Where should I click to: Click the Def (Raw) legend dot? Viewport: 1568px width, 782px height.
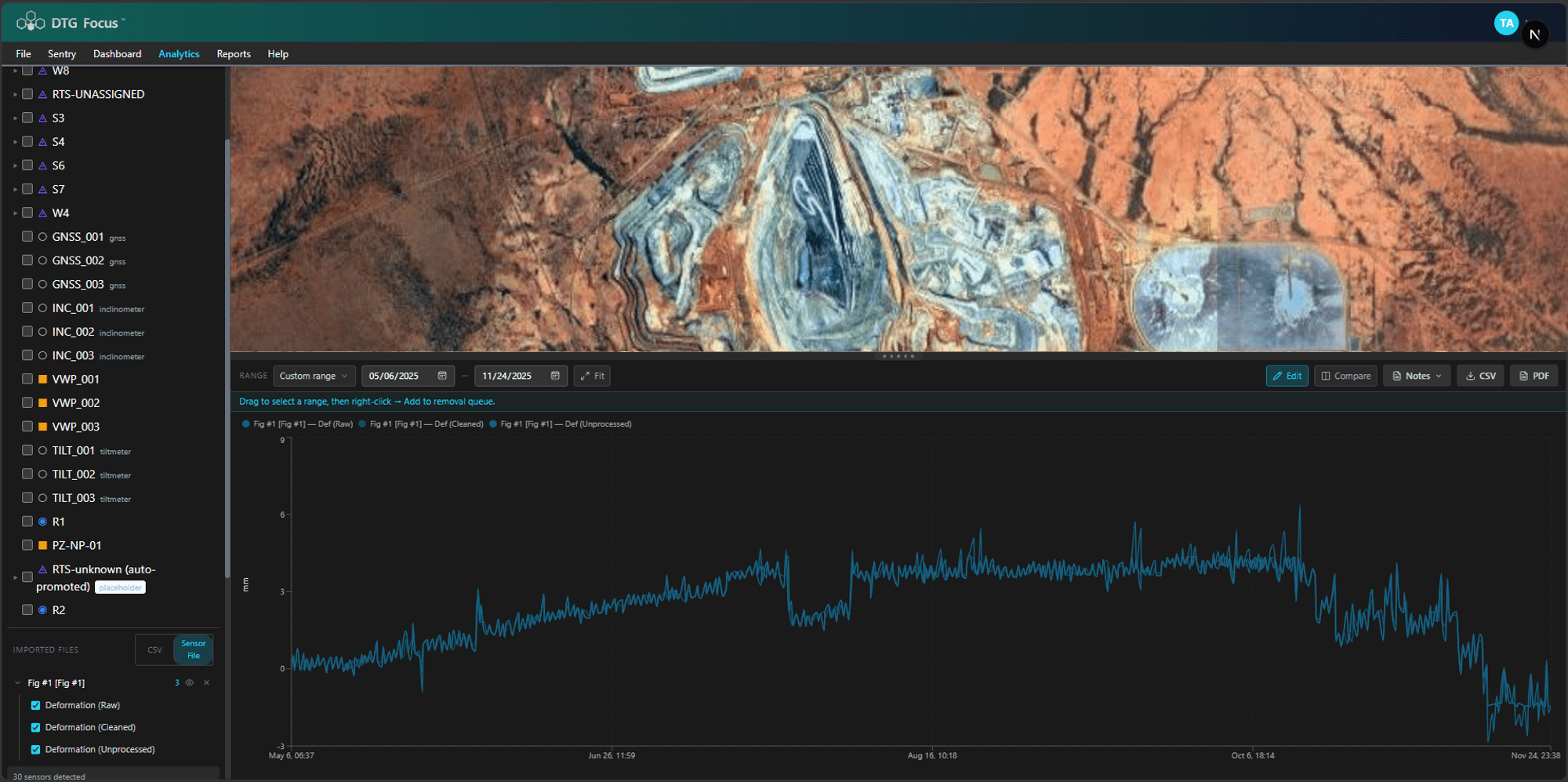coord(246,424)
